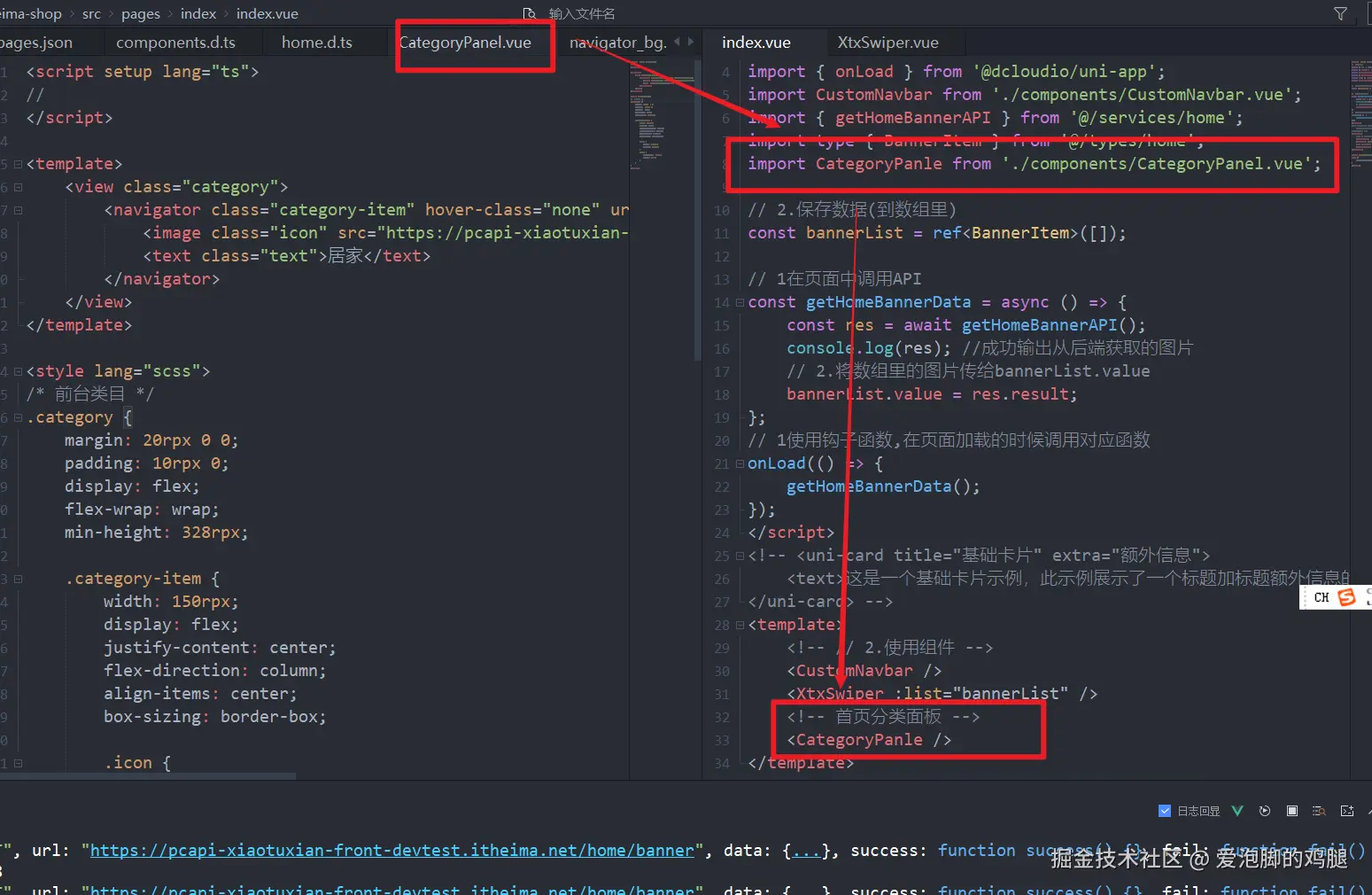Click the CH language indicator
This screenshot has height=895, width=1372.
pos(1322,597)
